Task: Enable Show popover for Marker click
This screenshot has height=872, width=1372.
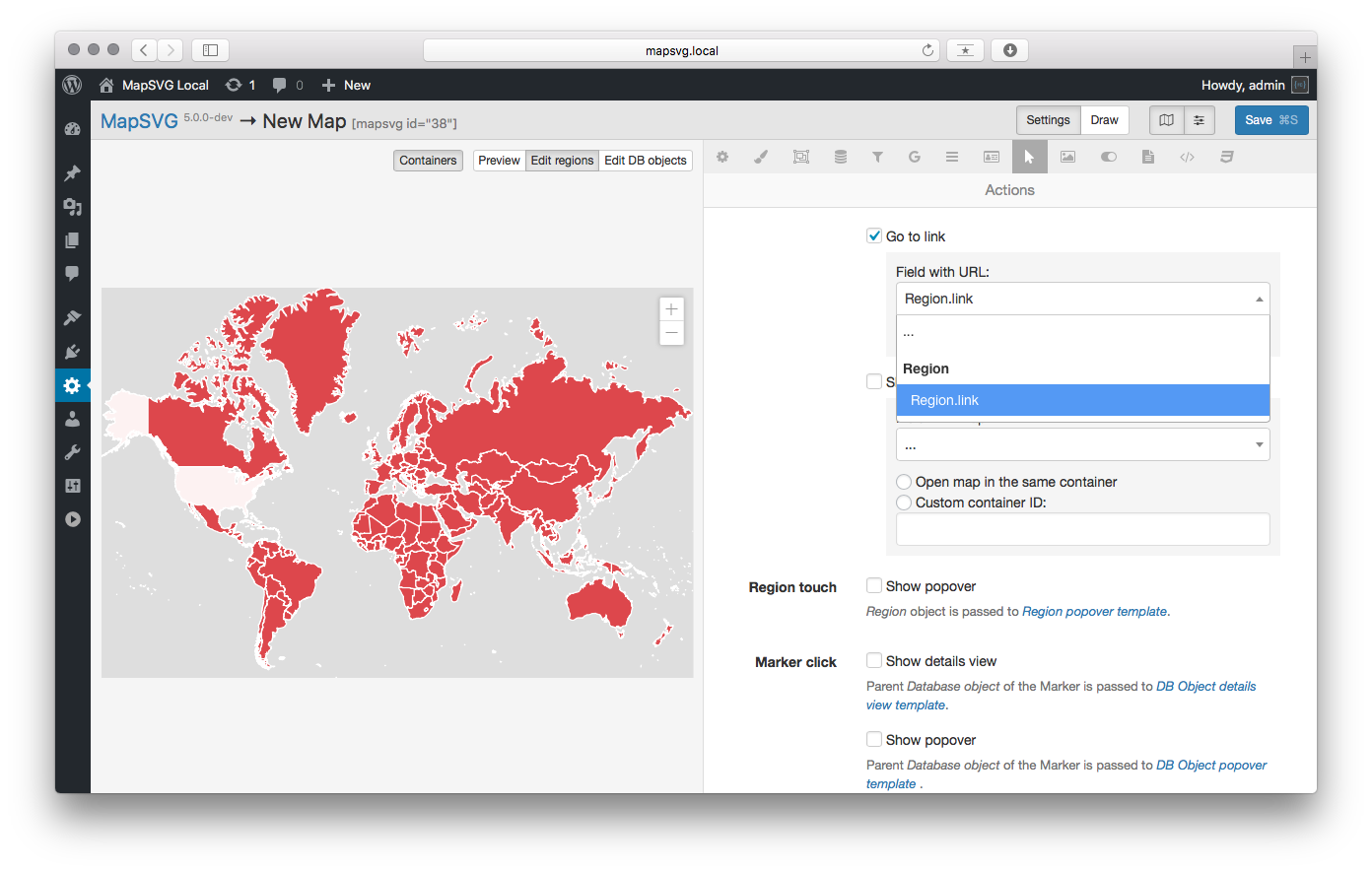Action: (874, 739)
